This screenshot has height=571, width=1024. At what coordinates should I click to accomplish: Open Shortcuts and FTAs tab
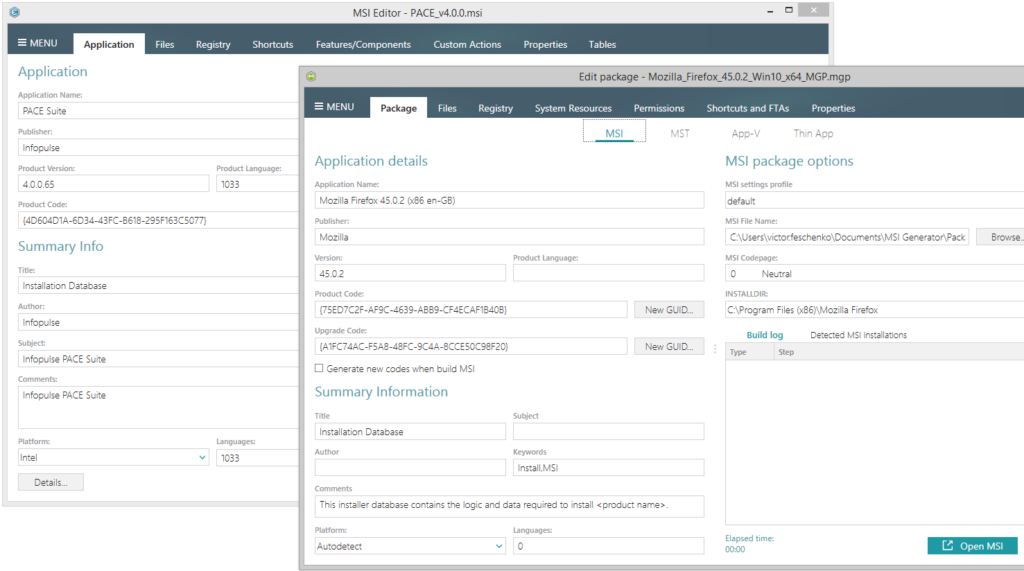(x=747, y=108)
